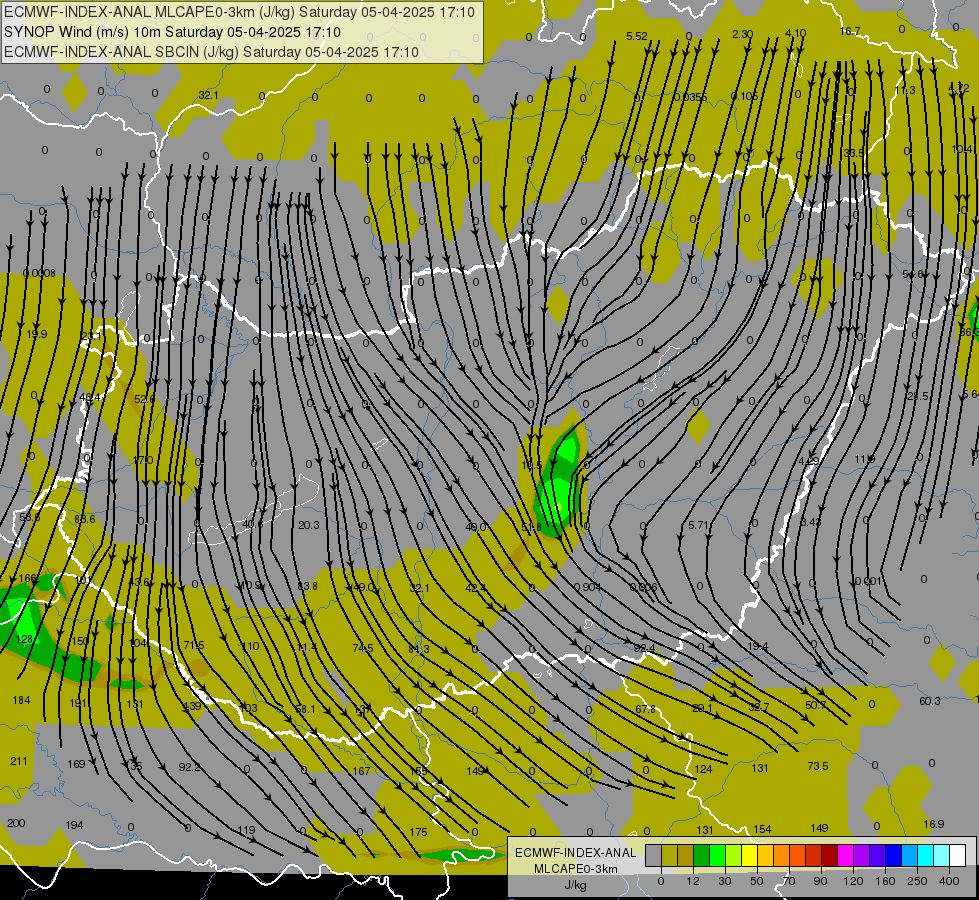Select the dark red legend swatch

(830, 855)
